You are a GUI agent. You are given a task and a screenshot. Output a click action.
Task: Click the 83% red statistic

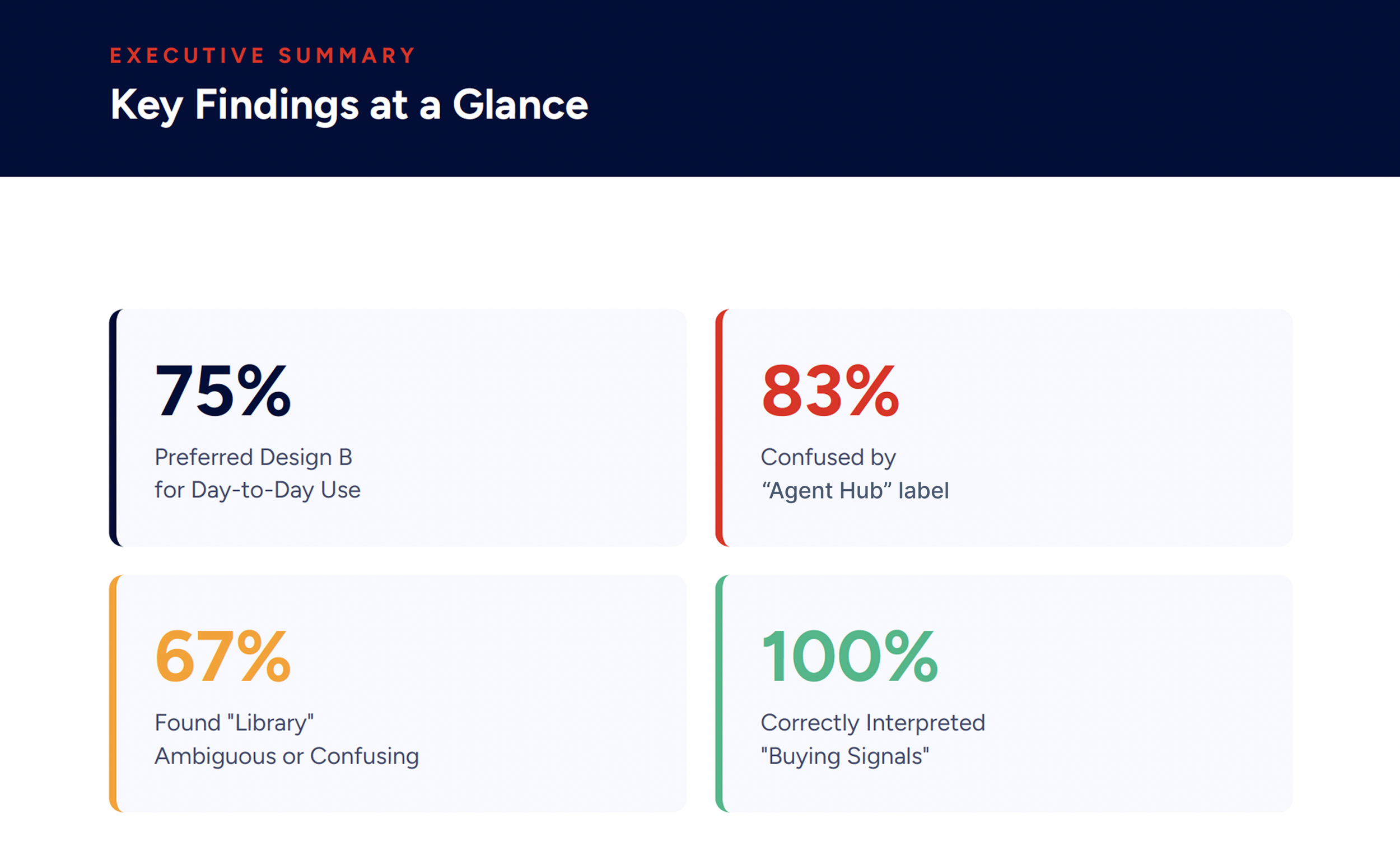click(830, 391)
